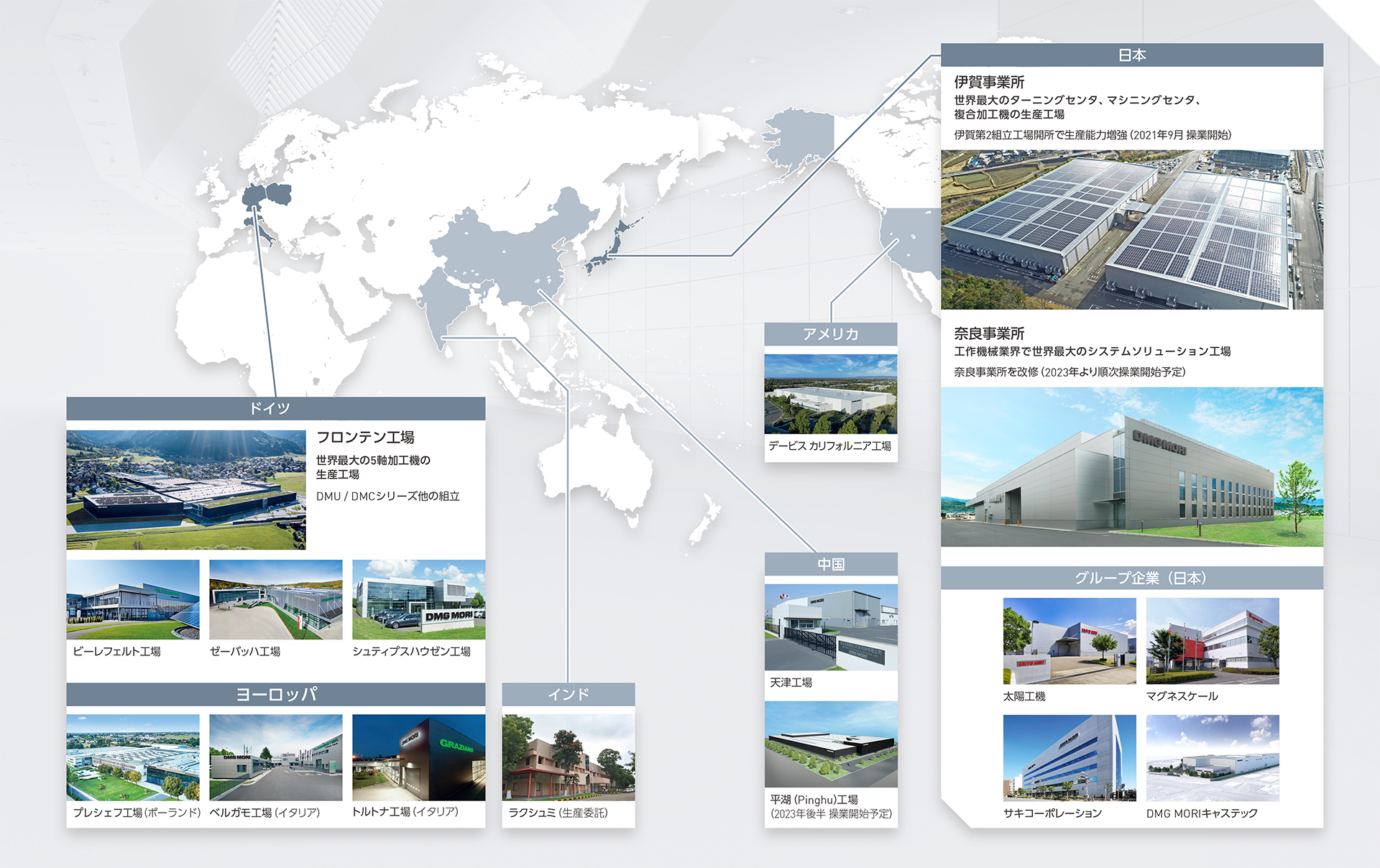This screenshot has height=868, width=1380.
Task: Open the シュティプスハウゼン工場 photo
Action: pyautogui.click(x=419, y=599)
